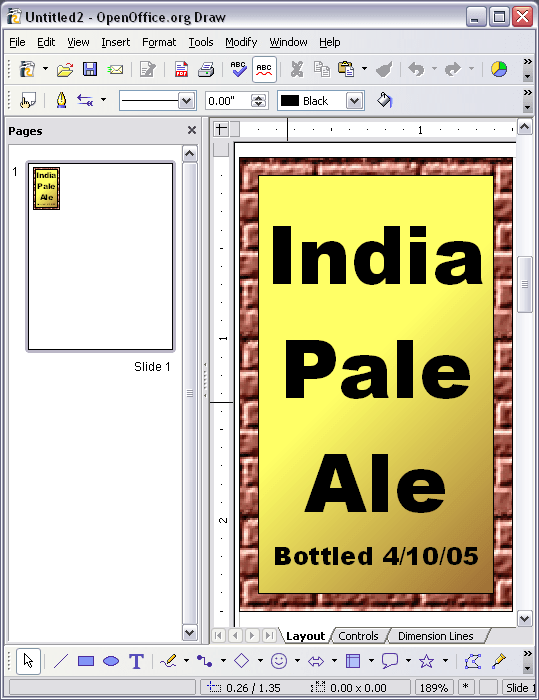539x700 pixels.
Task: Switch to the Controls layer tab
Action: [358, 636]
